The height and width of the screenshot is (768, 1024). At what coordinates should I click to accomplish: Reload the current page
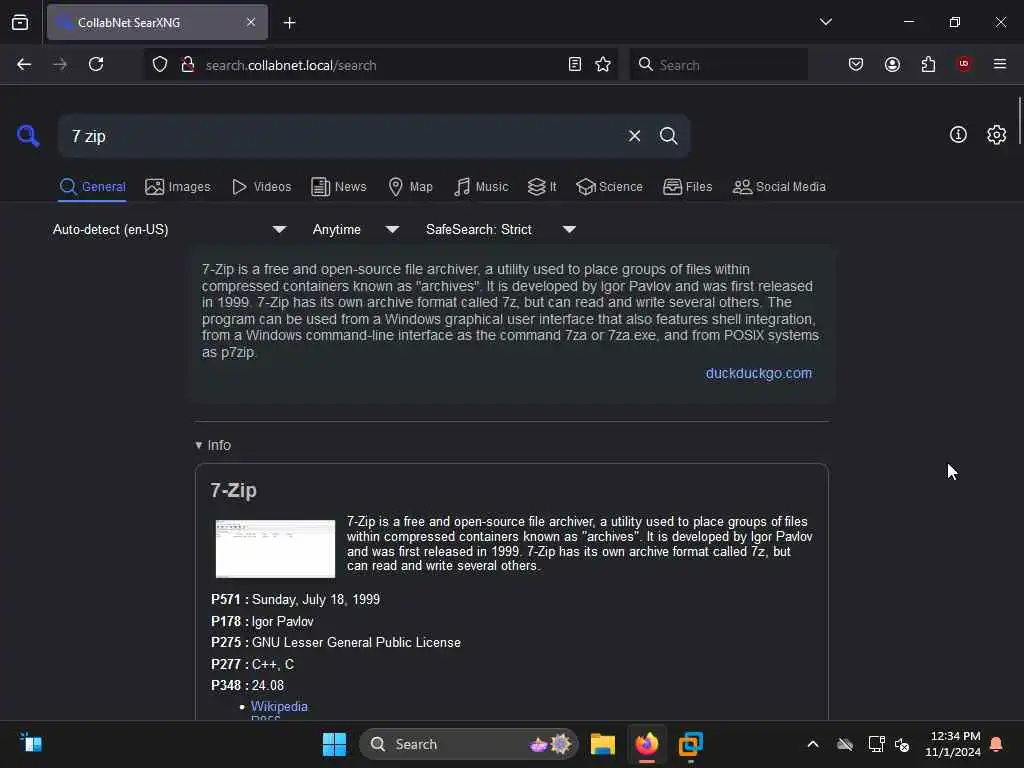pyautogui.click(x=96, y=65)
